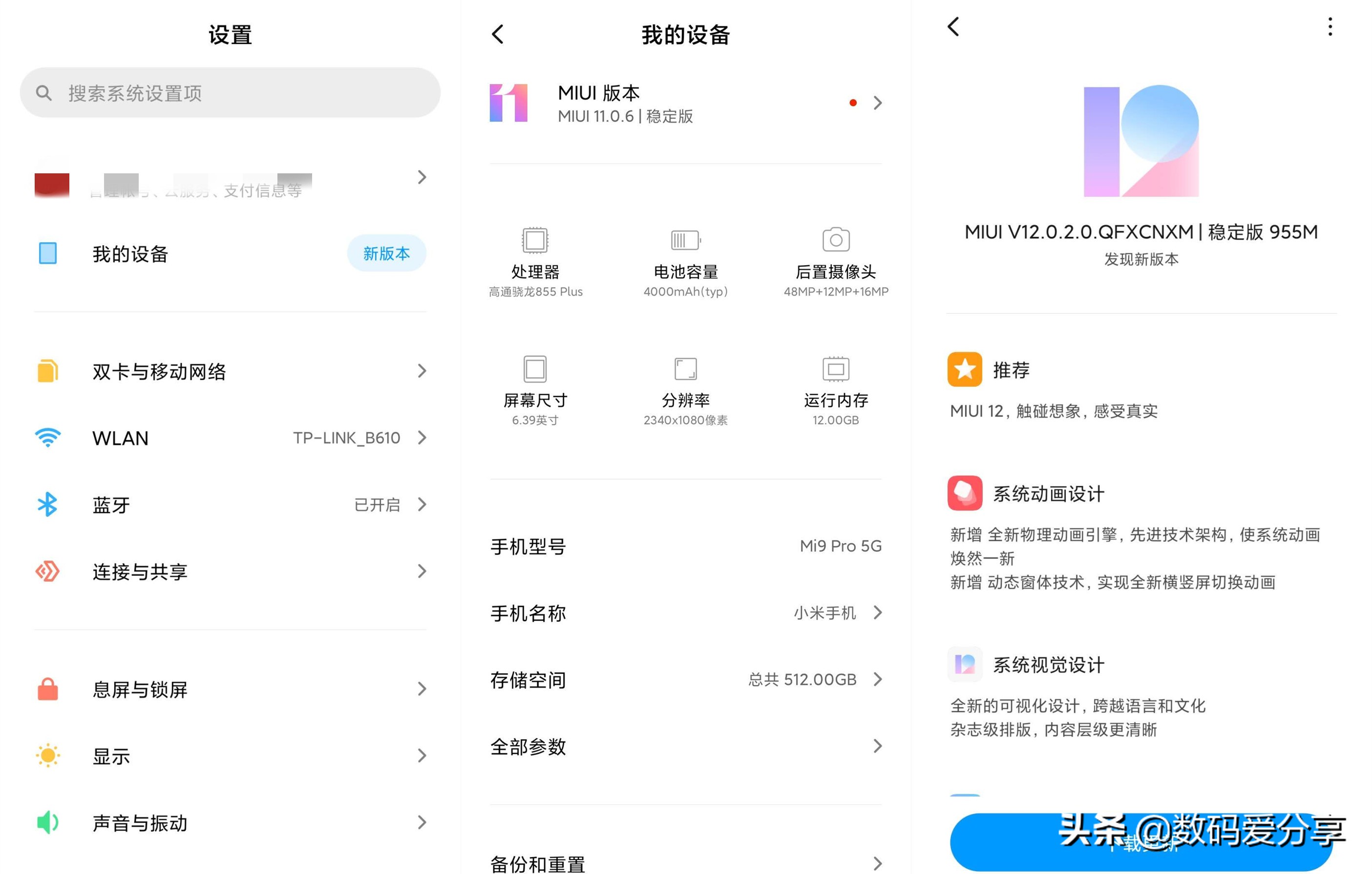Image resolution: width=1372 pixels, height=874 pixels.
Task: Click 4000mAh(typ) text
Action: [685, 291]
